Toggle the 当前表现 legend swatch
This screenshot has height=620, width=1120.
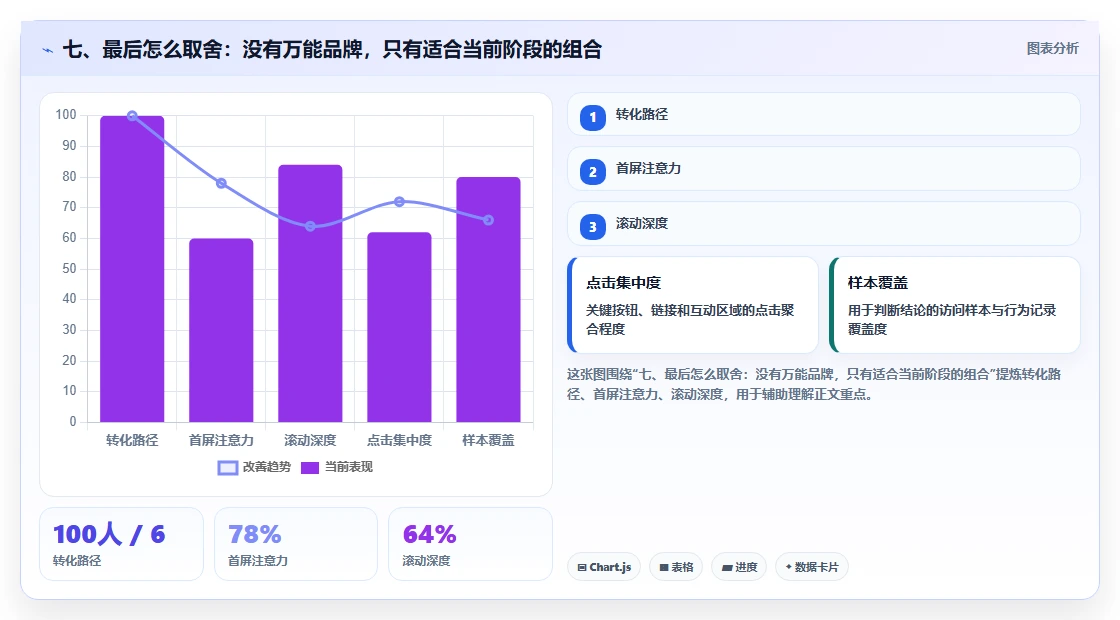tap(309, 468)
